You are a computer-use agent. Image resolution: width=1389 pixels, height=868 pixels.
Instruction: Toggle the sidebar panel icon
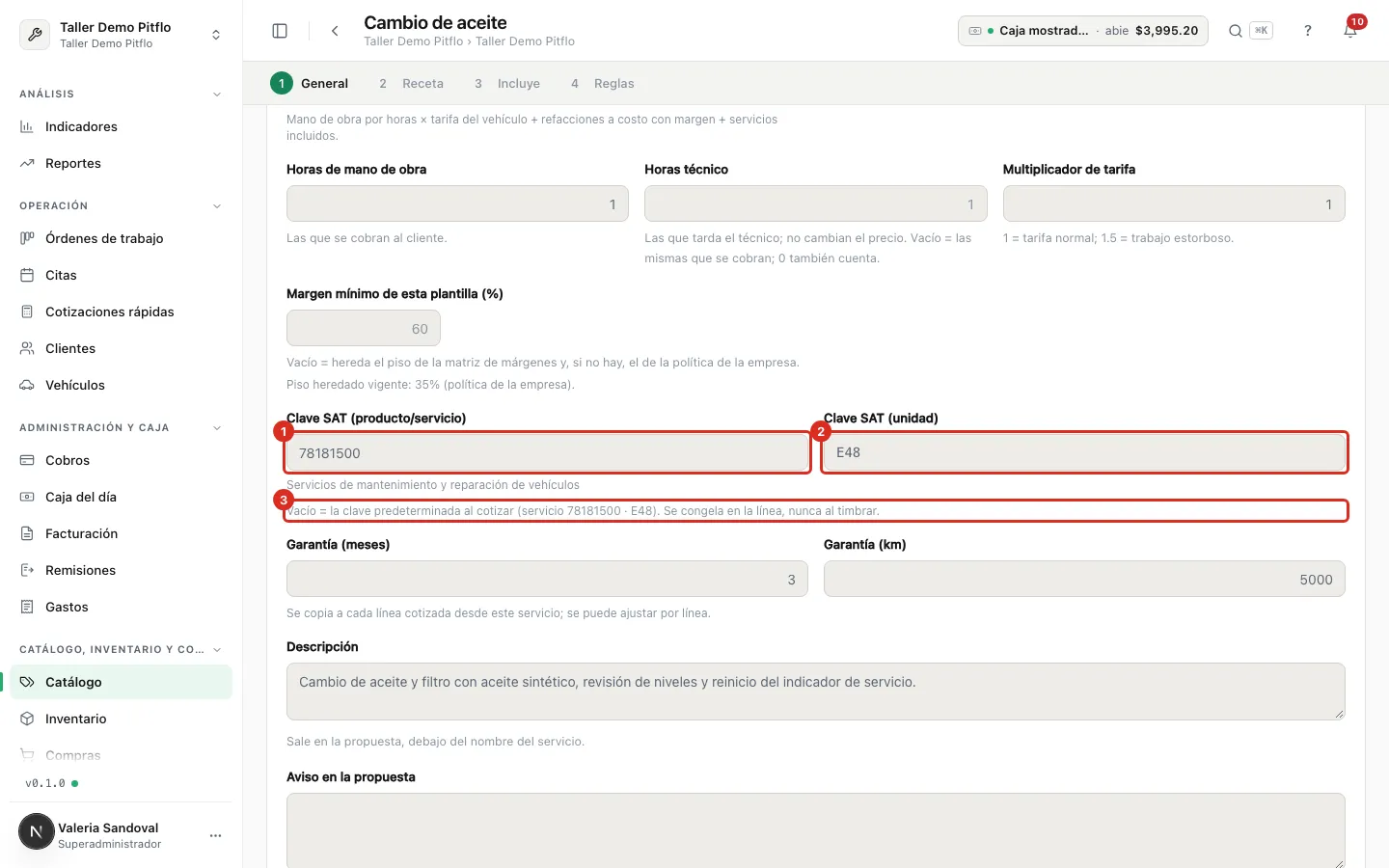[280, 31]
